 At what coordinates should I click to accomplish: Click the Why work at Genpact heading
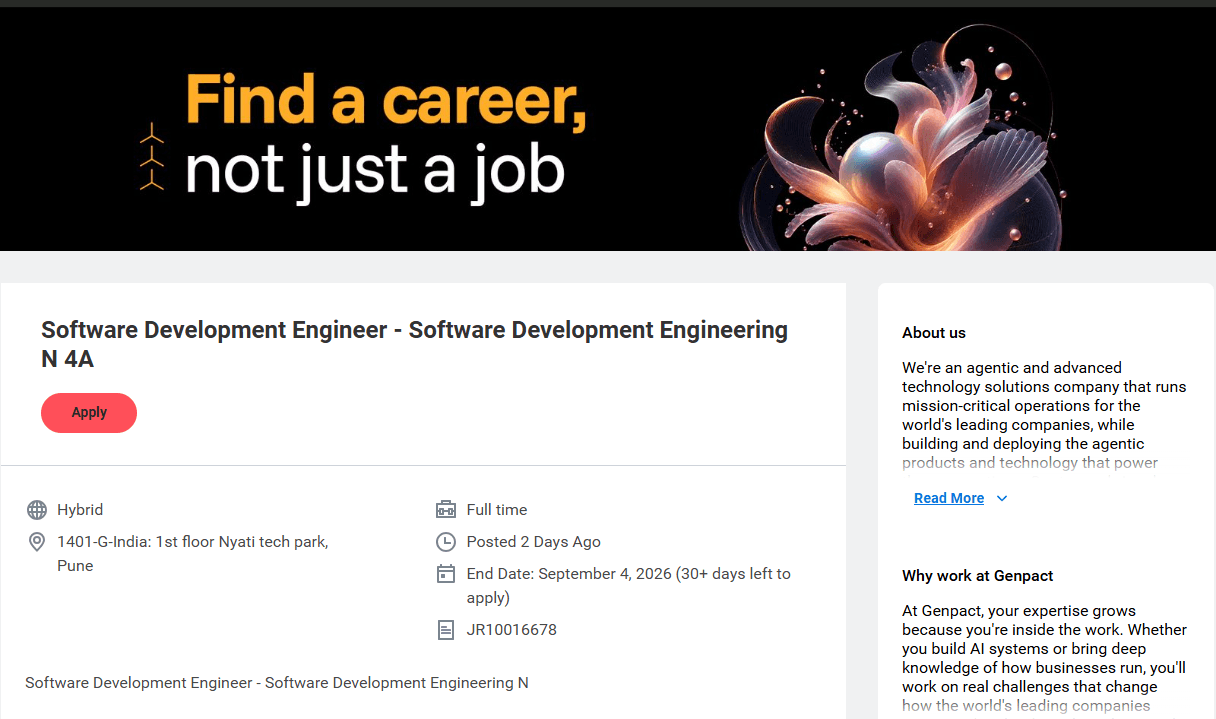pyautogui.click(x=978, y=576)
